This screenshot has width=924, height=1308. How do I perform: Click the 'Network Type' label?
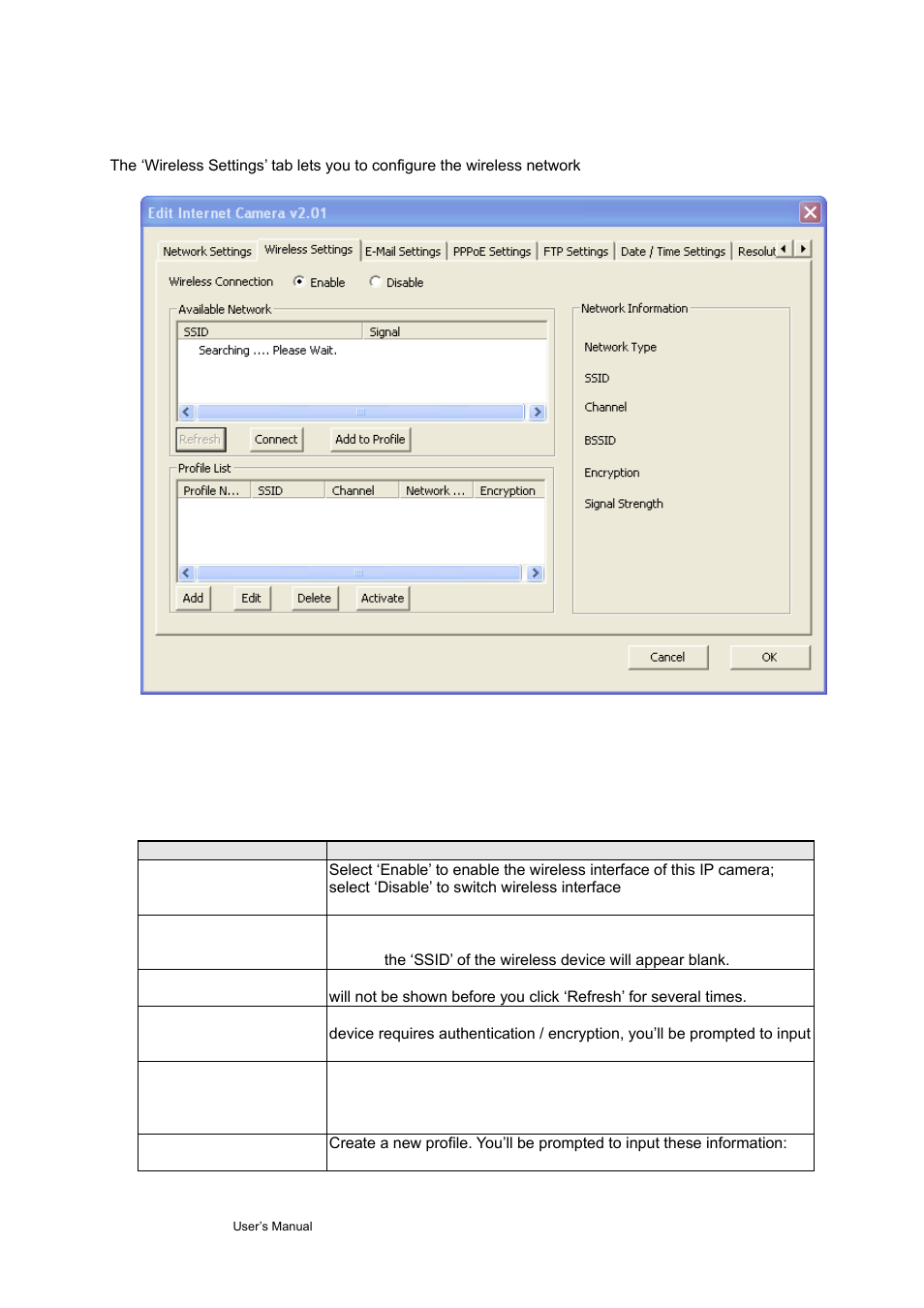[x=621, y=347]
